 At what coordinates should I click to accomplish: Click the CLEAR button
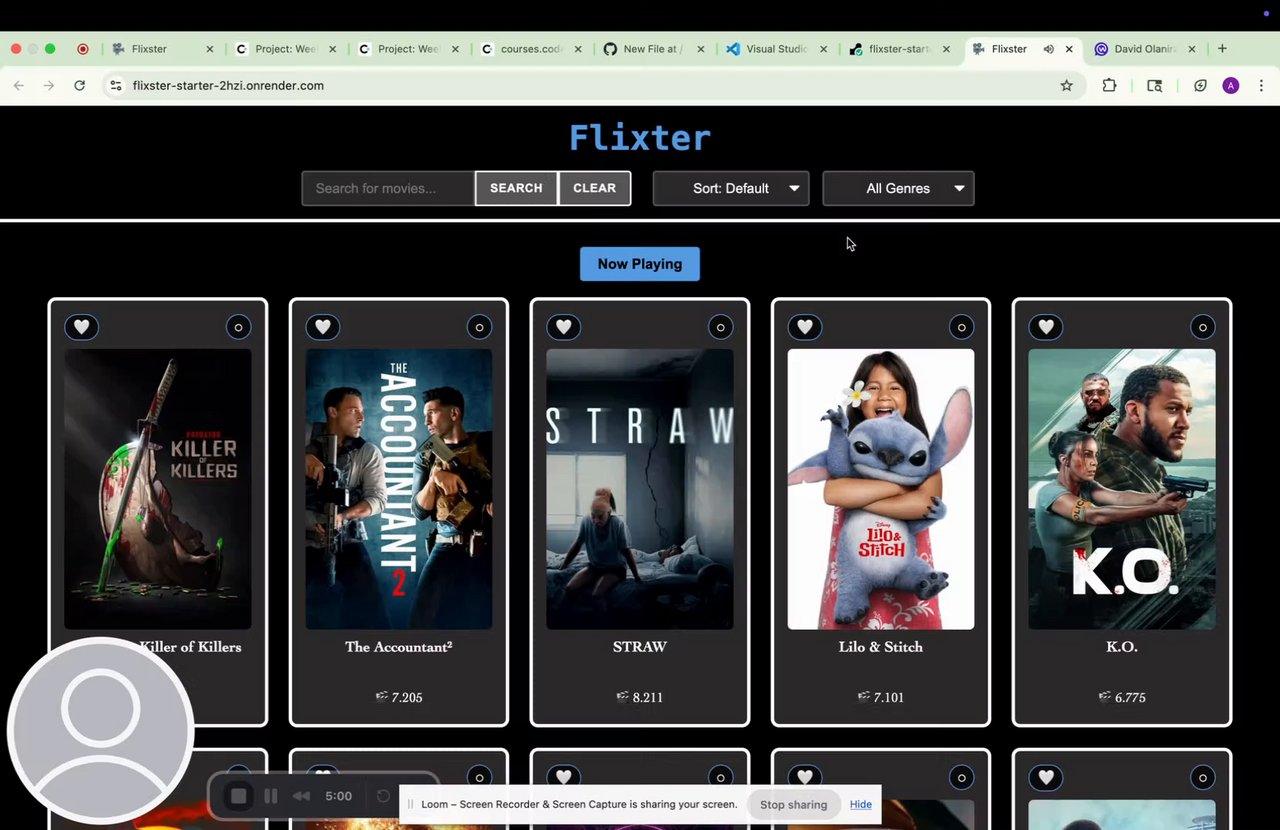594,188
